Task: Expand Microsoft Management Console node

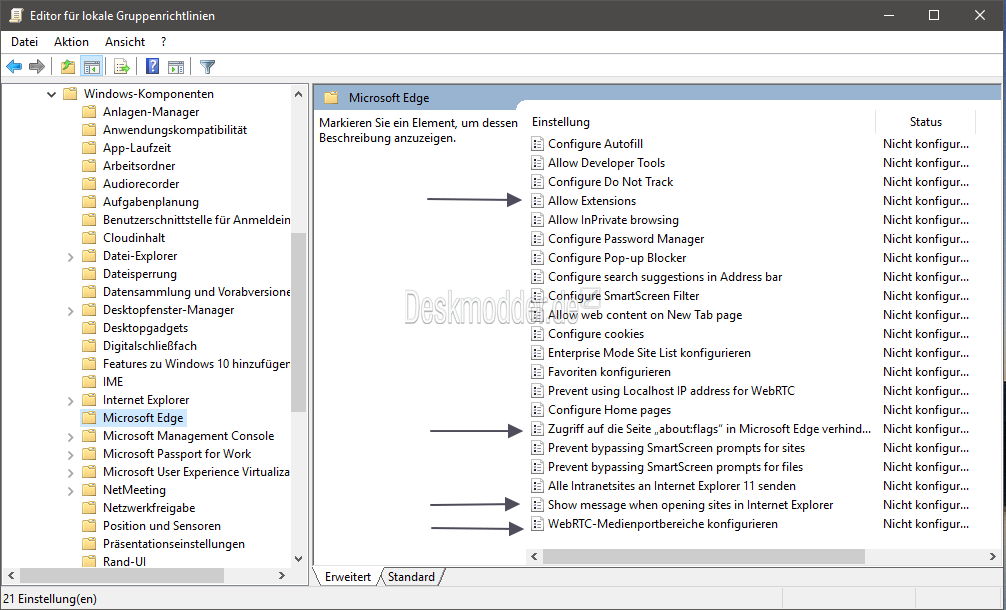Action: 71,436
